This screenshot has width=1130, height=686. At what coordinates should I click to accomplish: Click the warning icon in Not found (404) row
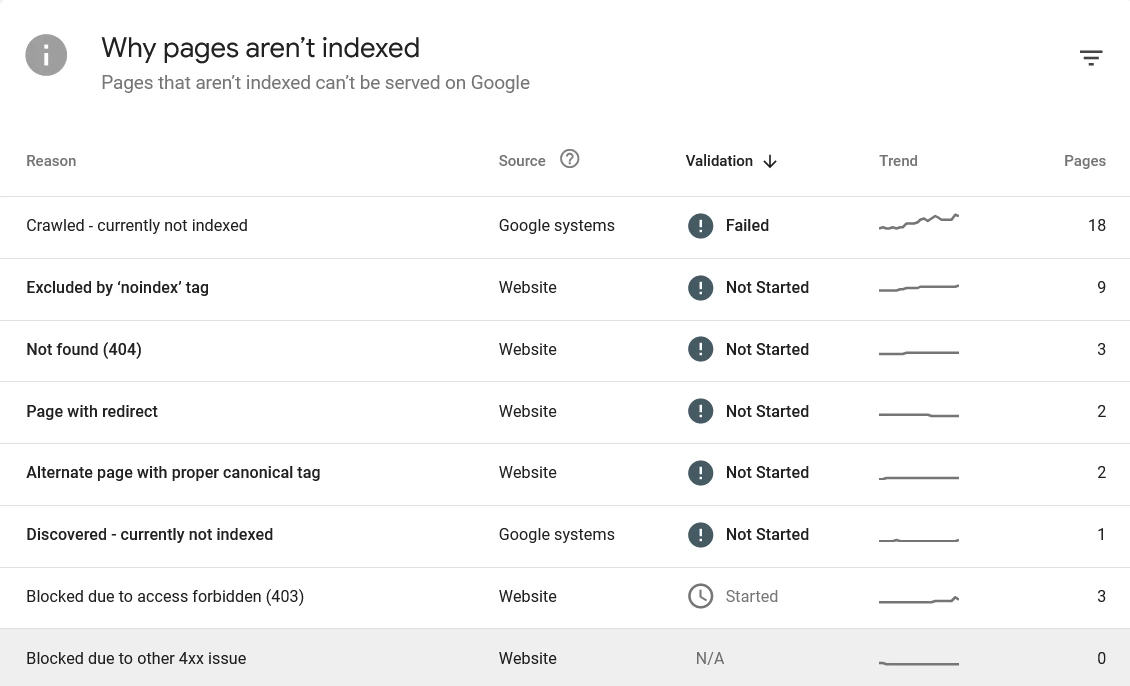pyautogui.click(x=700, y=349)
